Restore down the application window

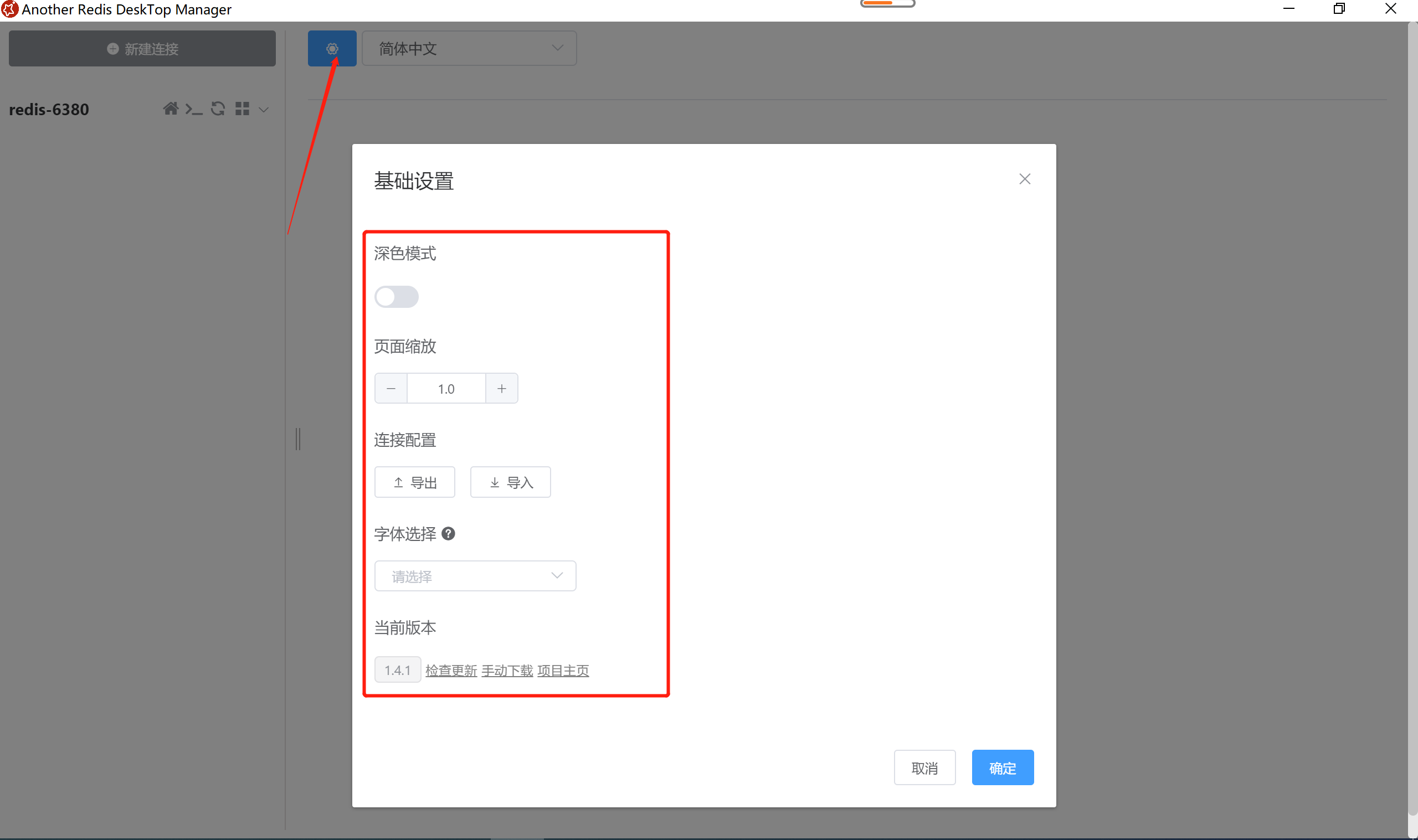[x=1339, y=9]
